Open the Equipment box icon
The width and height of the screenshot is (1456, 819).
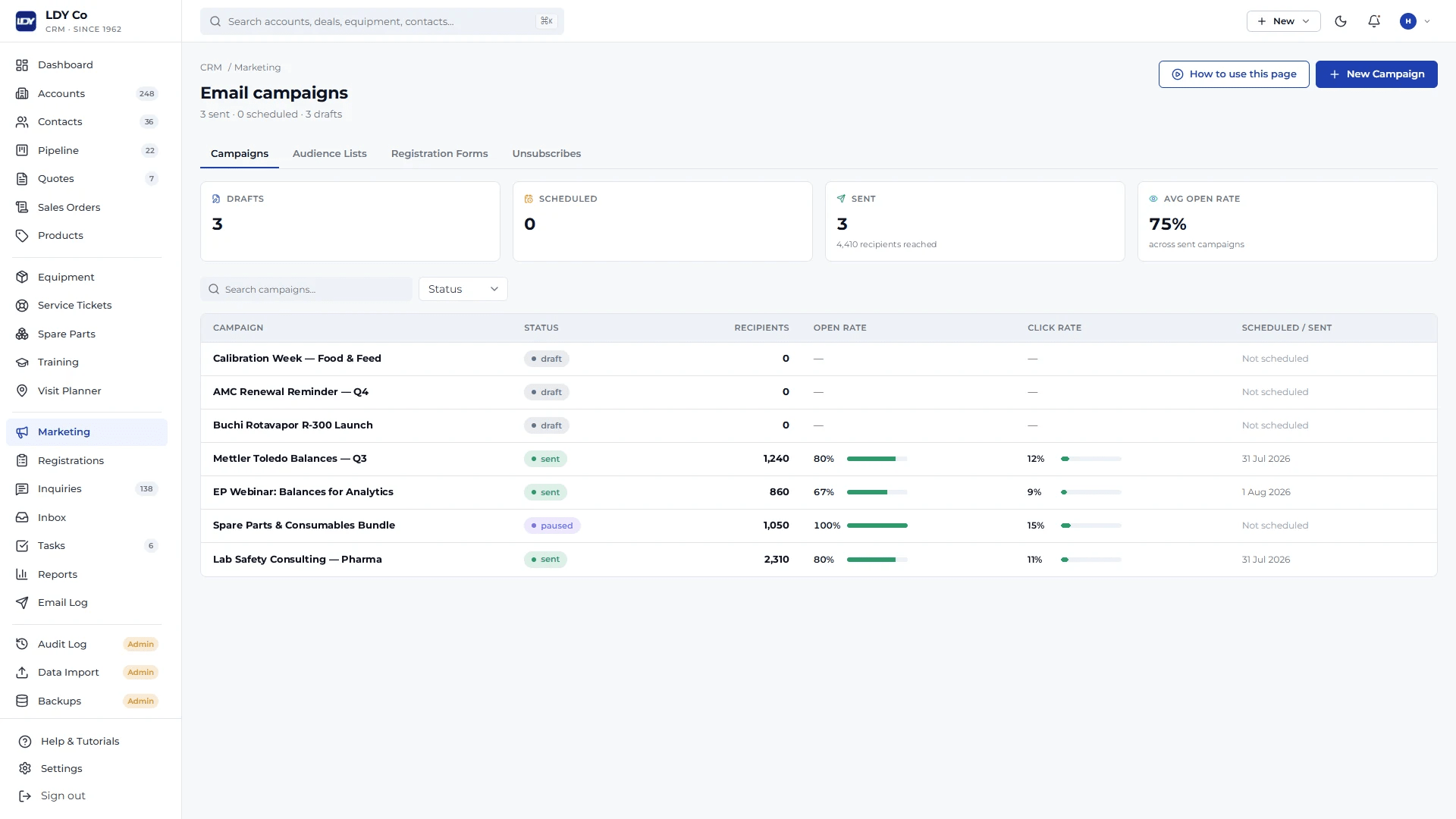tap(22, 278)
